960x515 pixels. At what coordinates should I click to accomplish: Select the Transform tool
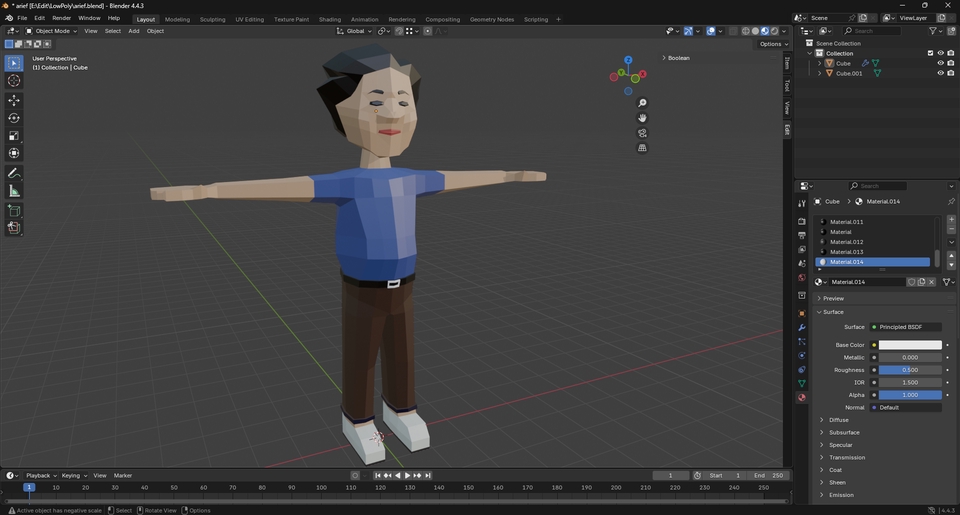[13, 154]
